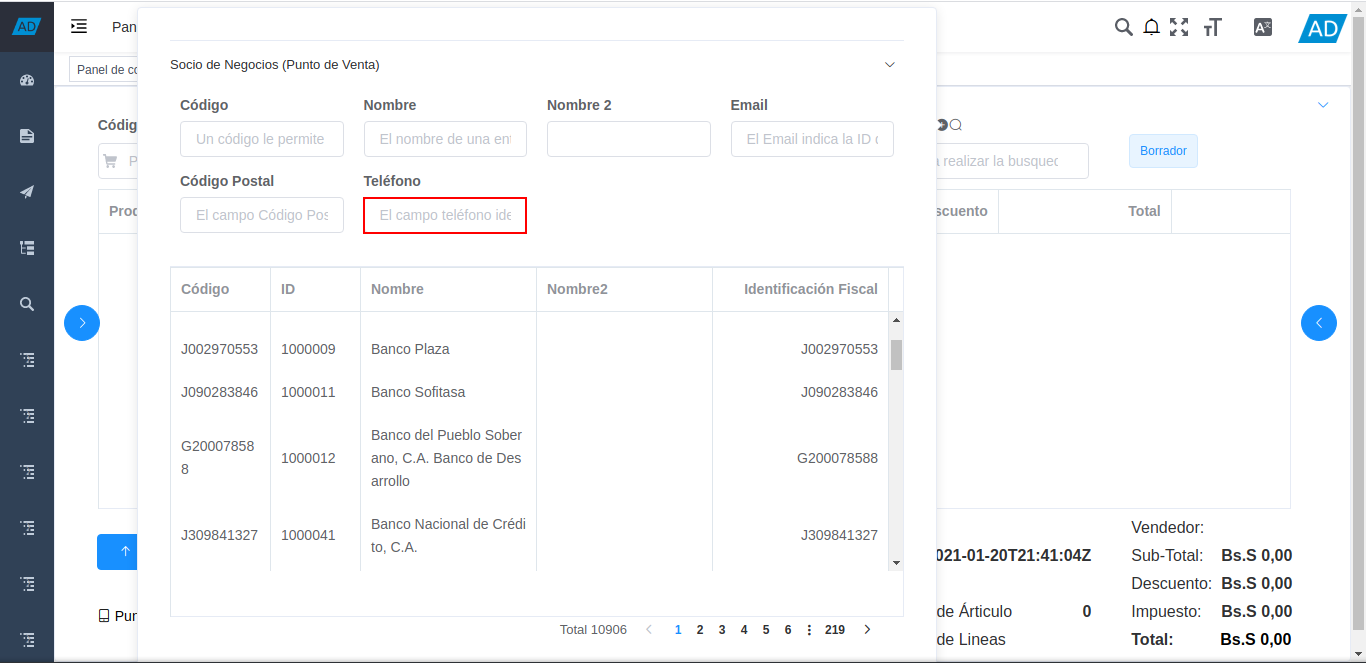Go to page 5 of results
The height and width of the screenshot is (663, 1366).
(x=766, y=630)
